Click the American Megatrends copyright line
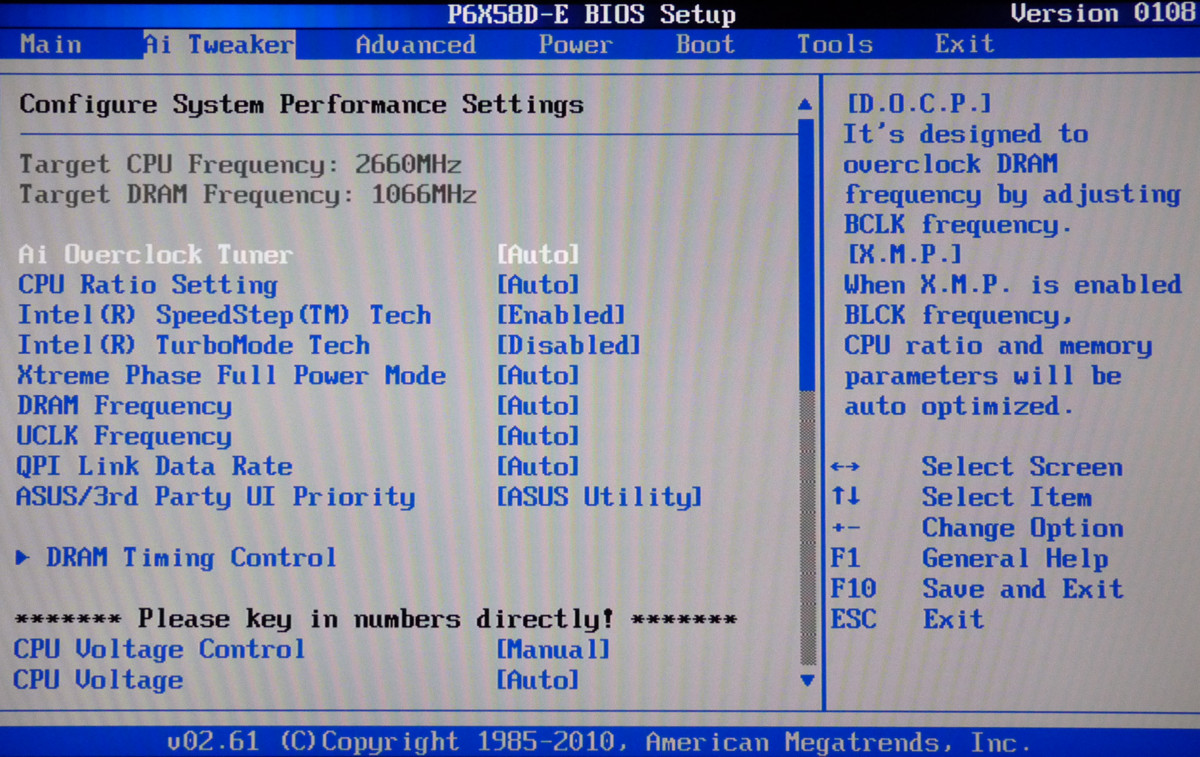The image size is (1200, 757). tap(597, 742)
